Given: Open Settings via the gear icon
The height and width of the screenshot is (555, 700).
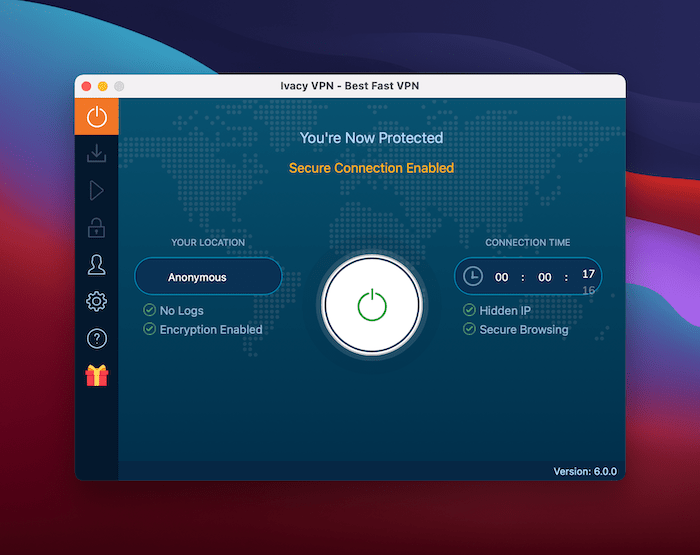Looking at the screenshot, I should point(96,302).
